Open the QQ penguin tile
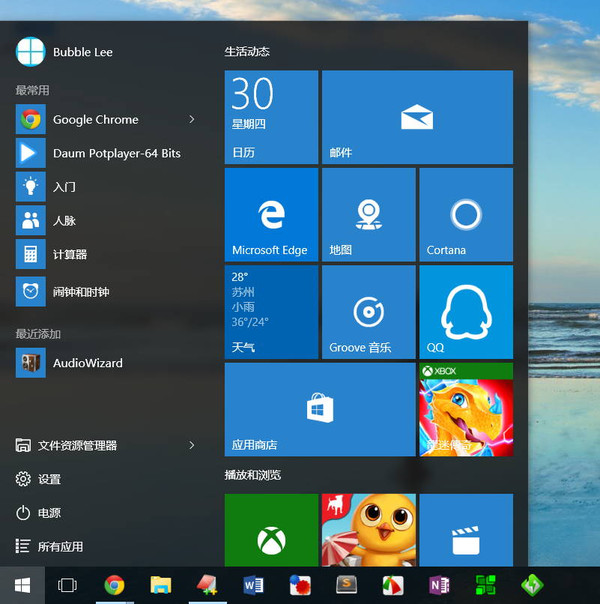The image size is (600, 604). coord(465,311)
